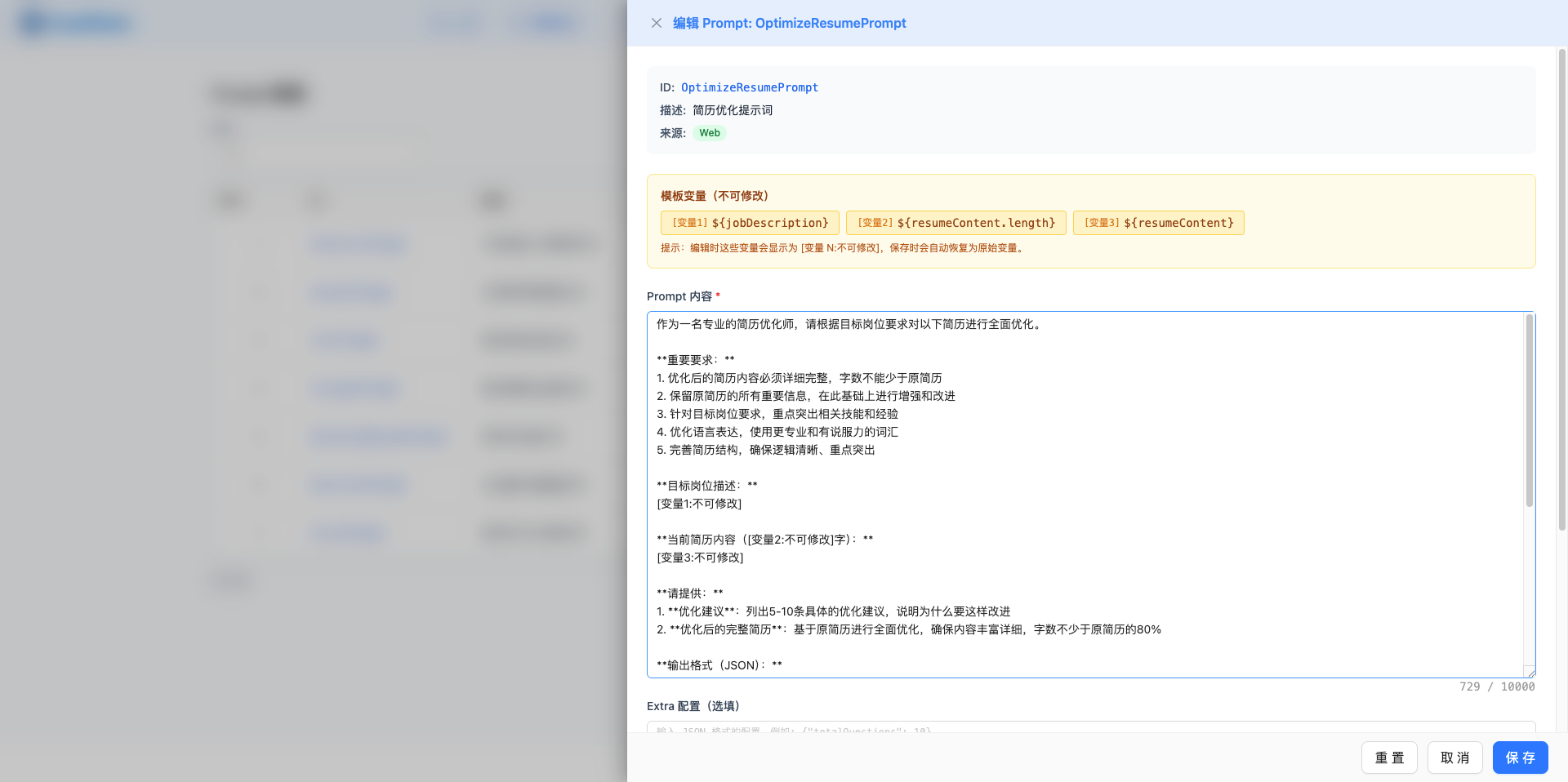The image size is (1568, 782).
Task: Click the OptimizeResumePrompt ID link
Action: [749, 87]
